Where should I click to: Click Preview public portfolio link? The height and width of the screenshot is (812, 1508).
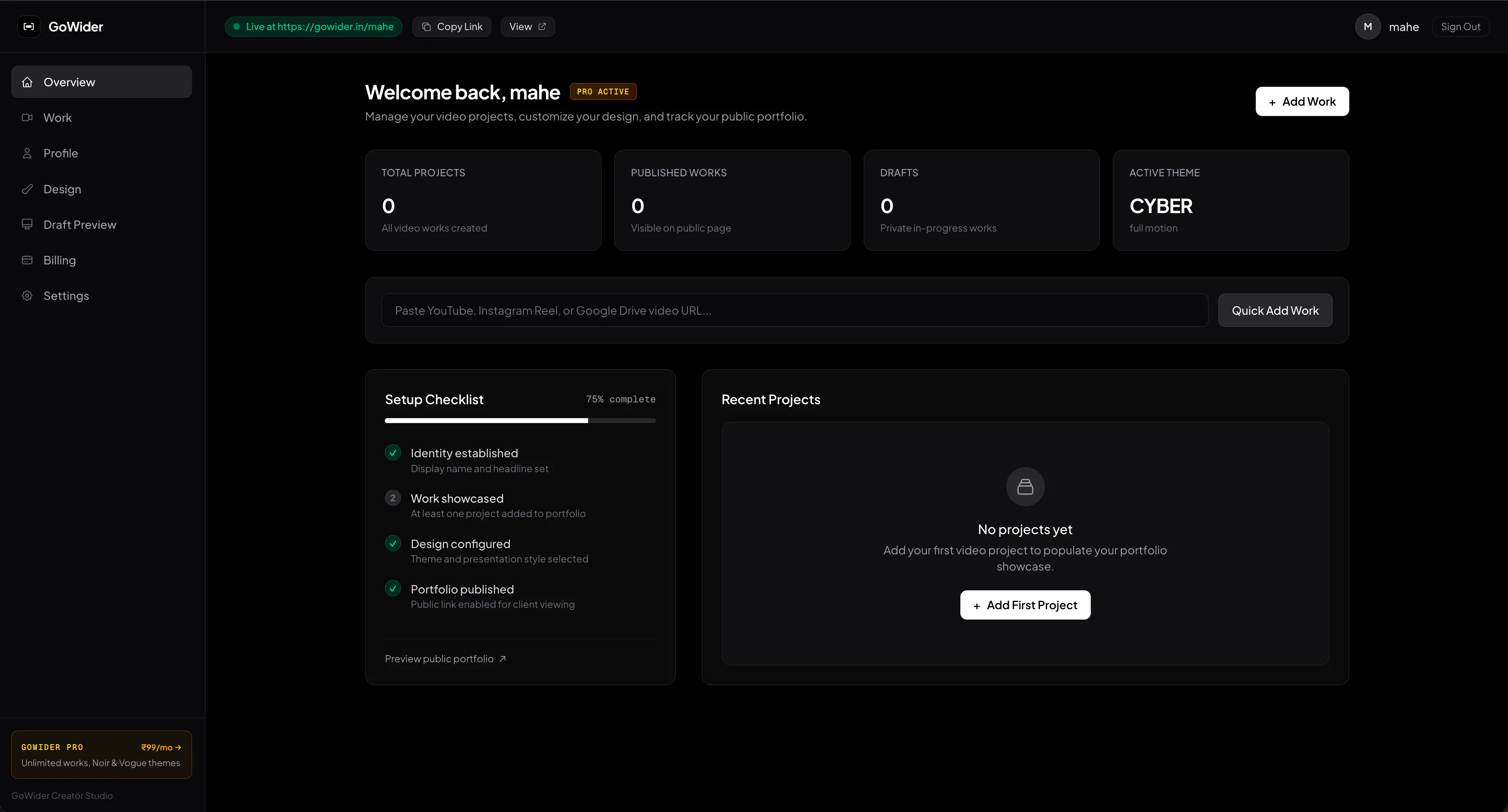(x=446, y=659)
